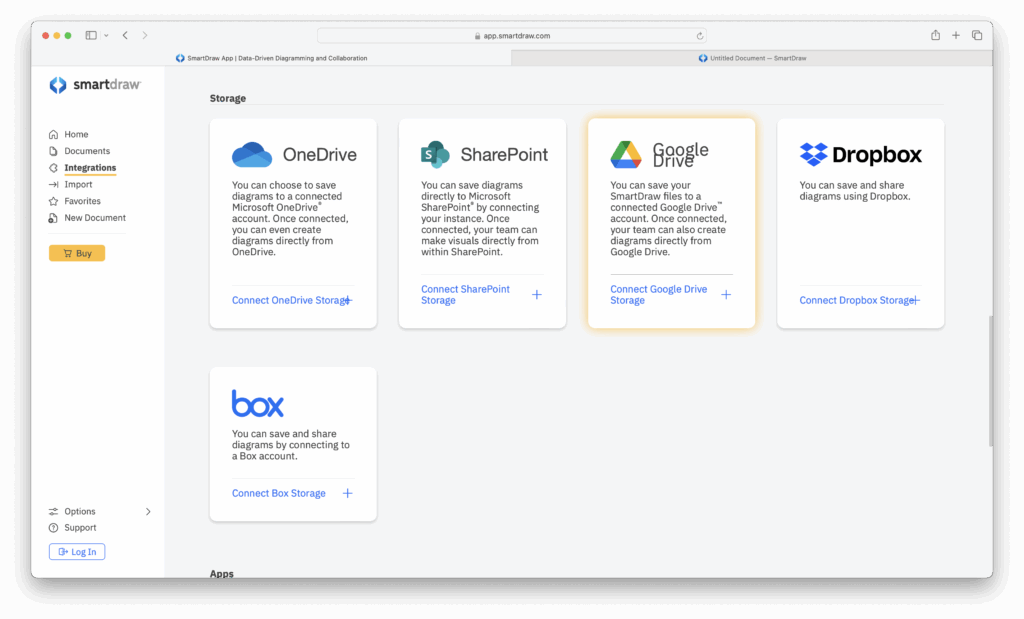This screenshot has height=619, width=1024.
Task: Click the OneDrive card description text
Action: click(291, 218)
